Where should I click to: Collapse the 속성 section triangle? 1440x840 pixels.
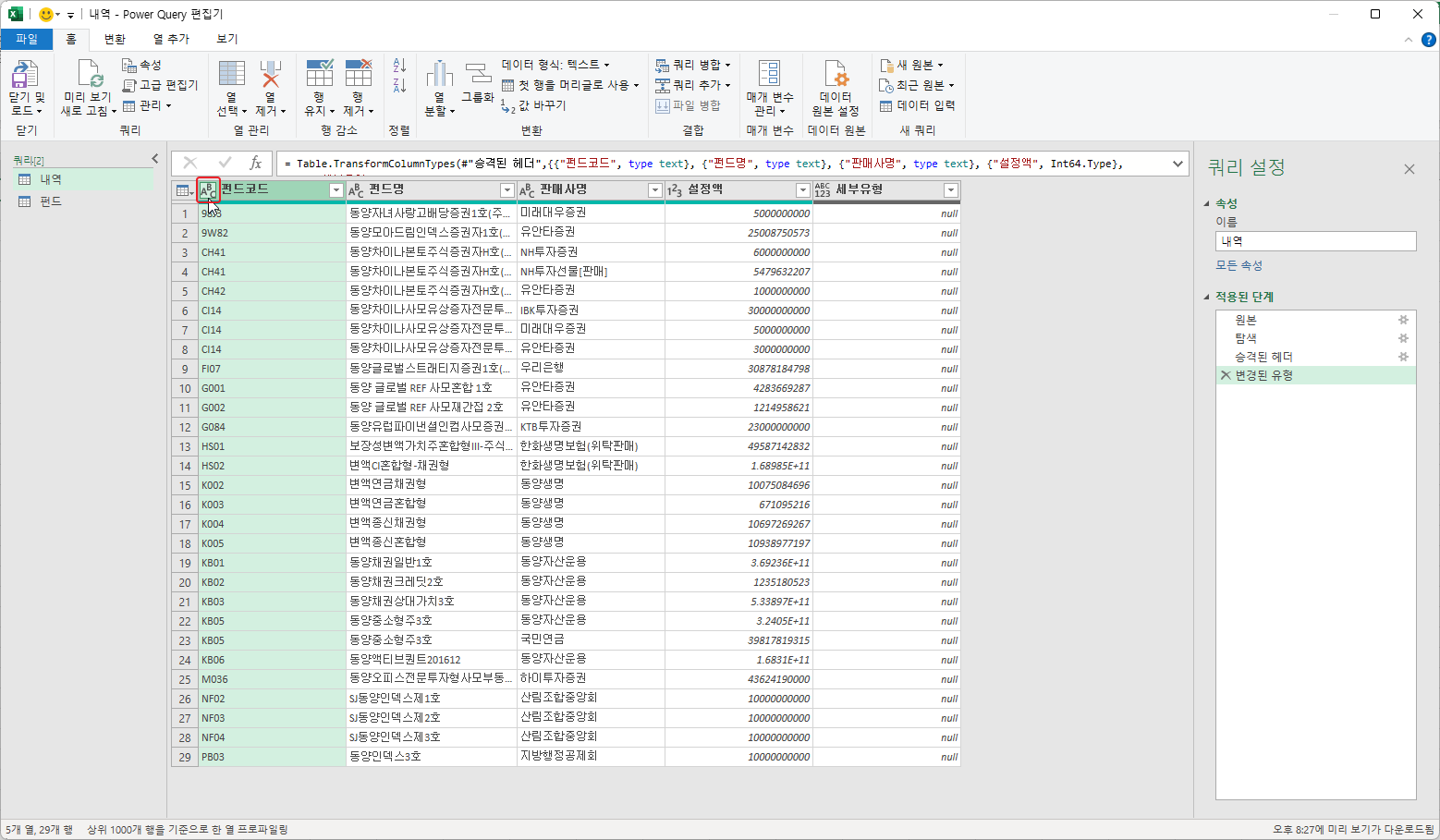1206,203
